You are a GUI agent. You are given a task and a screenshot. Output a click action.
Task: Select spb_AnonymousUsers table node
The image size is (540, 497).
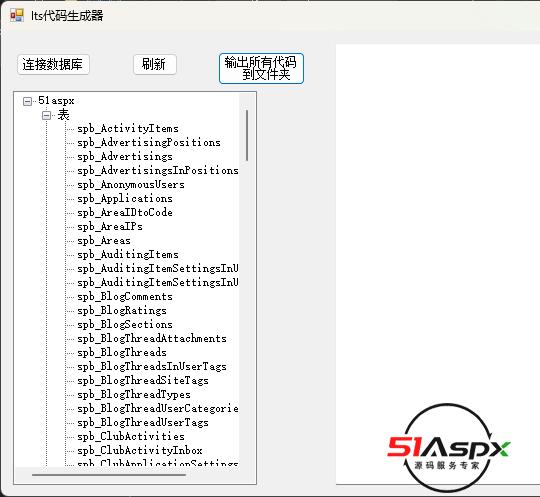[x=131, y=185]
